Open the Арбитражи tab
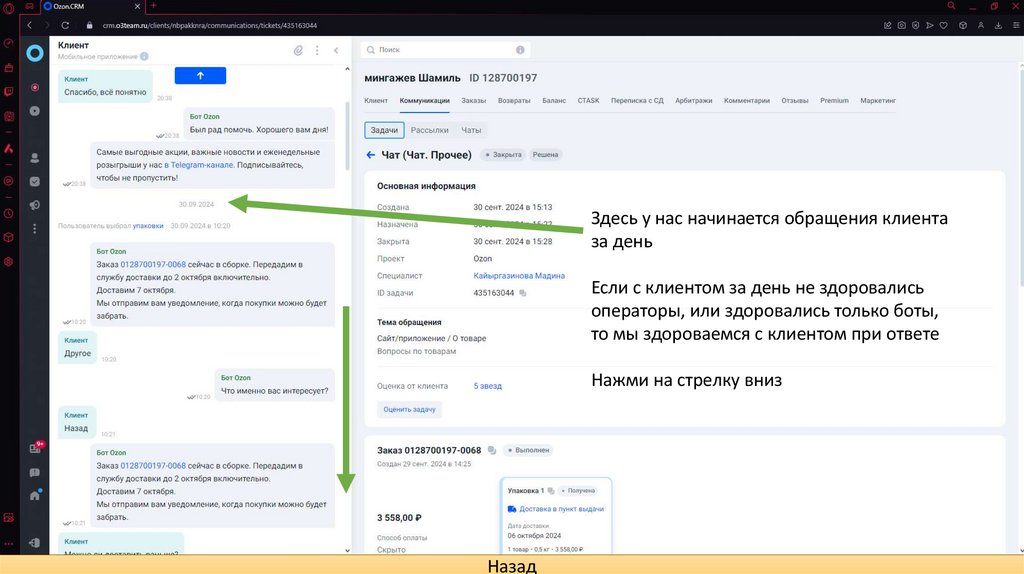 [694, 101]
